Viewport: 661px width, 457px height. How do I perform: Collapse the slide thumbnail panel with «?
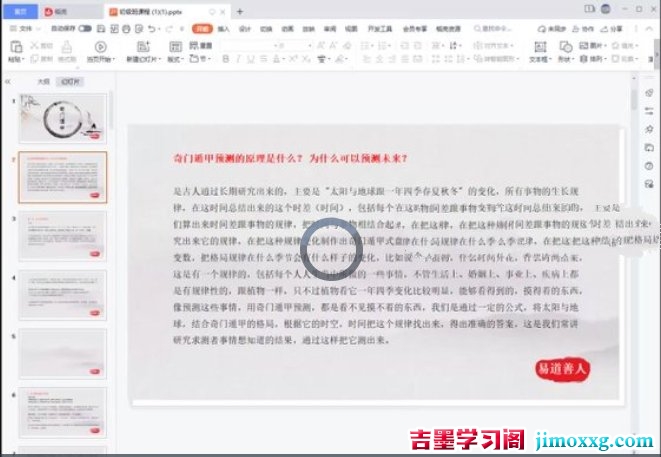click(x=8, y=81)
